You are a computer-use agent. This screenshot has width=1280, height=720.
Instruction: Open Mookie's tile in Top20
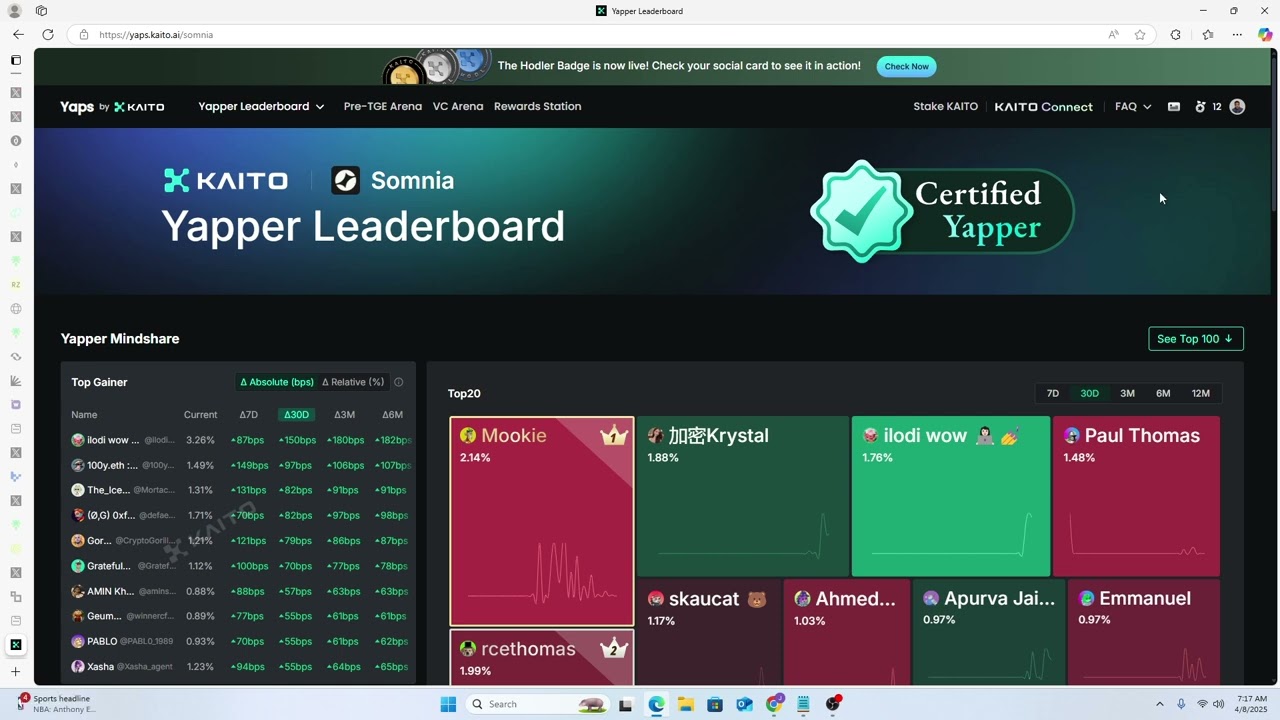(x=542, y=521)
